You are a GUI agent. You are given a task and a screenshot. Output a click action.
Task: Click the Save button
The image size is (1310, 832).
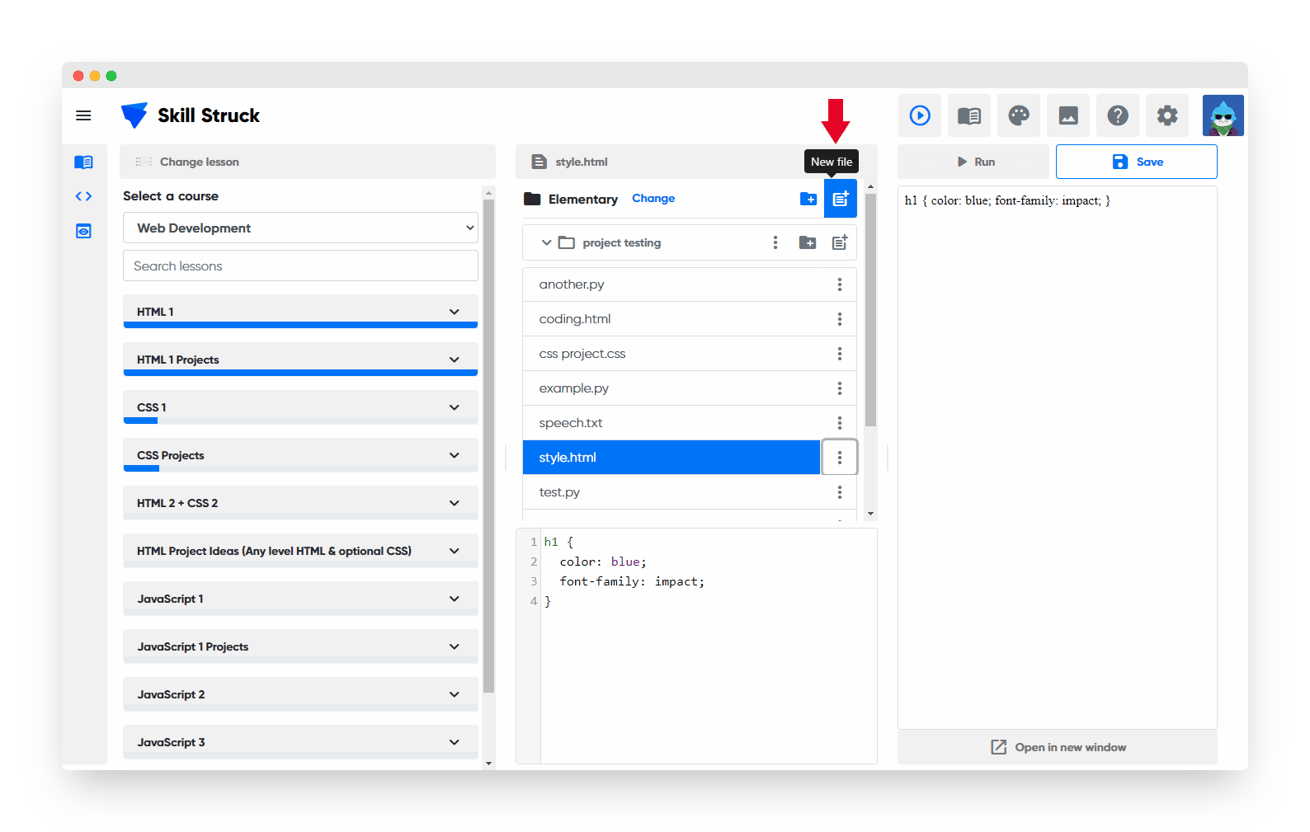[x=1137, y=162]
